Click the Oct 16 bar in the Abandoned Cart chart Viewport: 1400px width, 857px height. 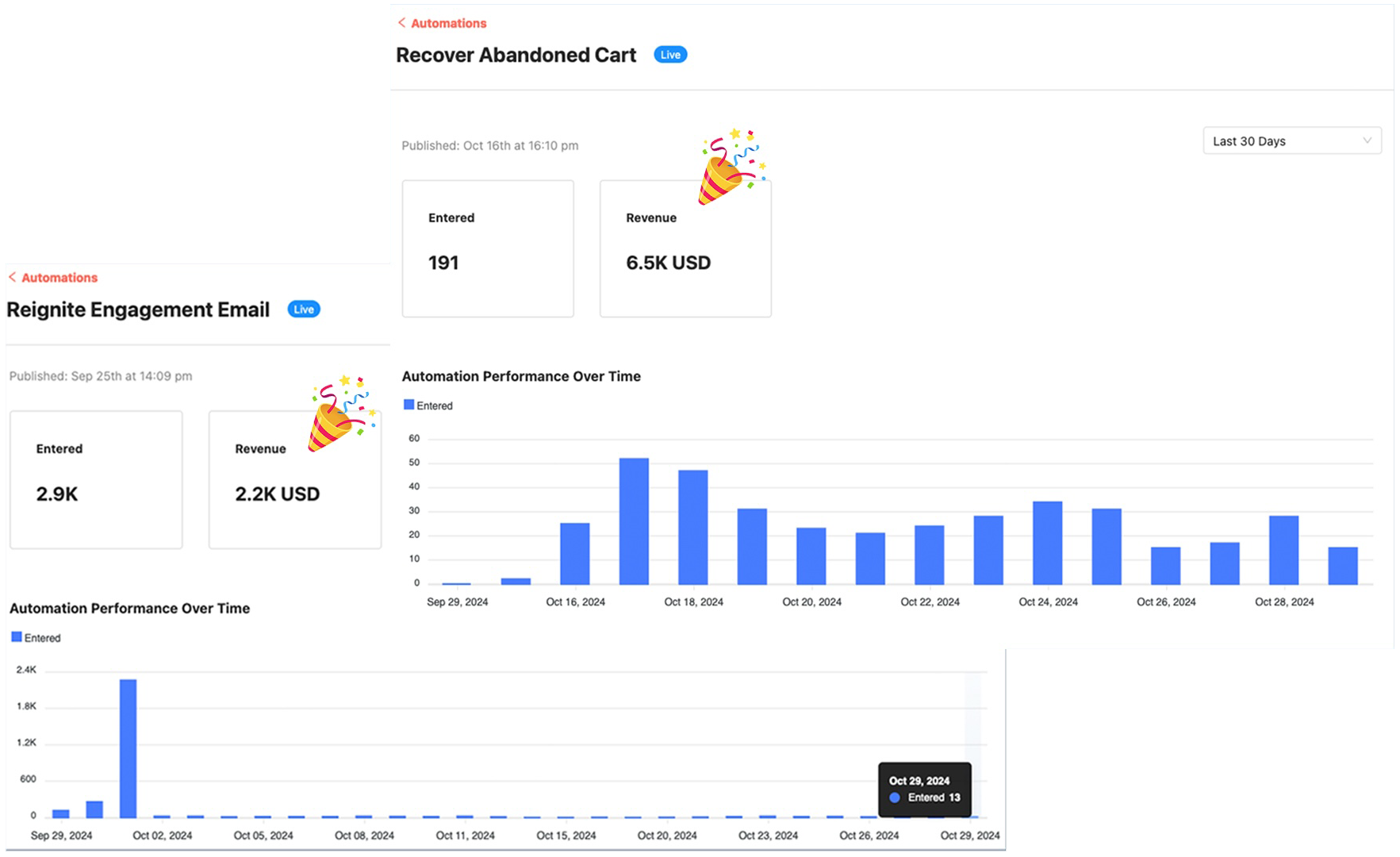575,554
